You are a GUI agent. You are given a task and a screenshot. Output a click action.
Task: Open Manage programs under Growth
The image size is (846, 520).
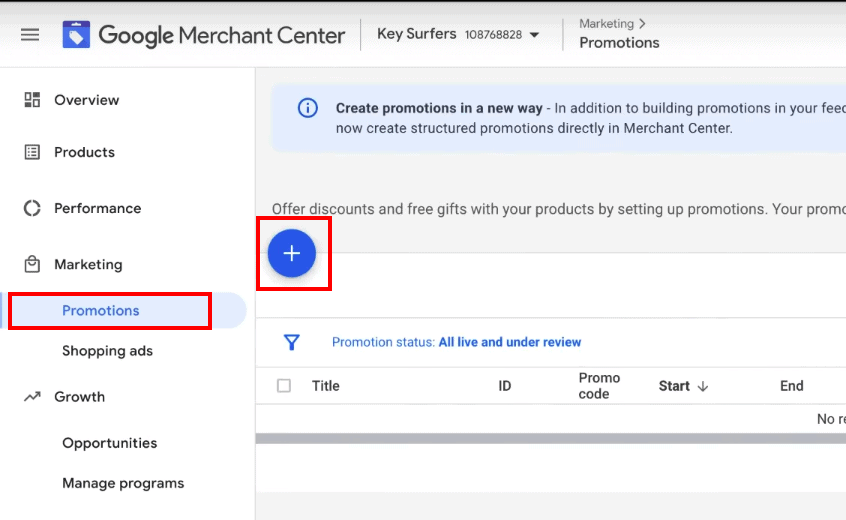[123, 483]
